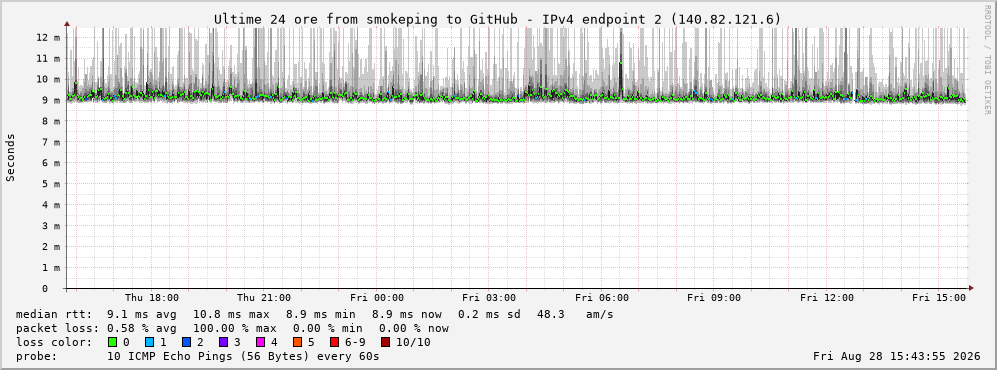Click the Thu 21:00 time axis label

pyautogui.click(x=264, y=298)
